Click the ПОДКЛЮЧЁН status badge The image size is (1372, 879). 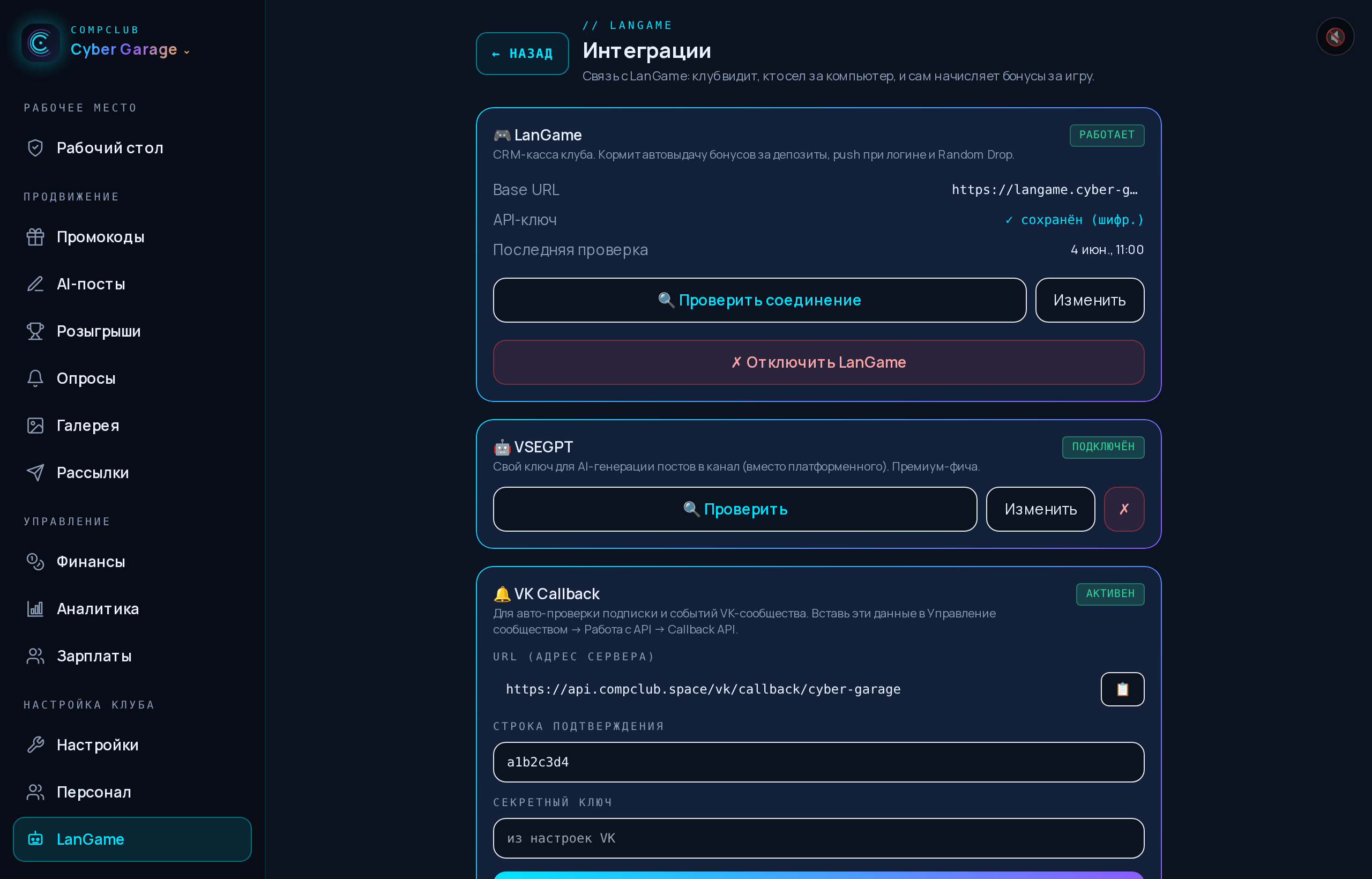1102,447
